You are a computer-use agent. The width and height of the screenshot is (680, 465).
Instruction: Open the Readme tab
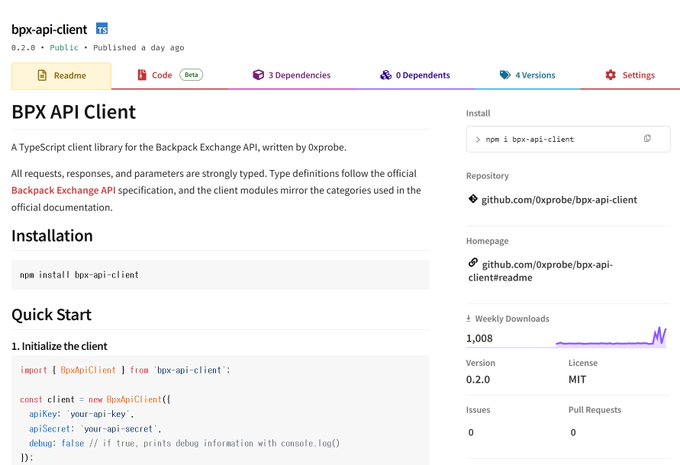click(x=61, y=76)
